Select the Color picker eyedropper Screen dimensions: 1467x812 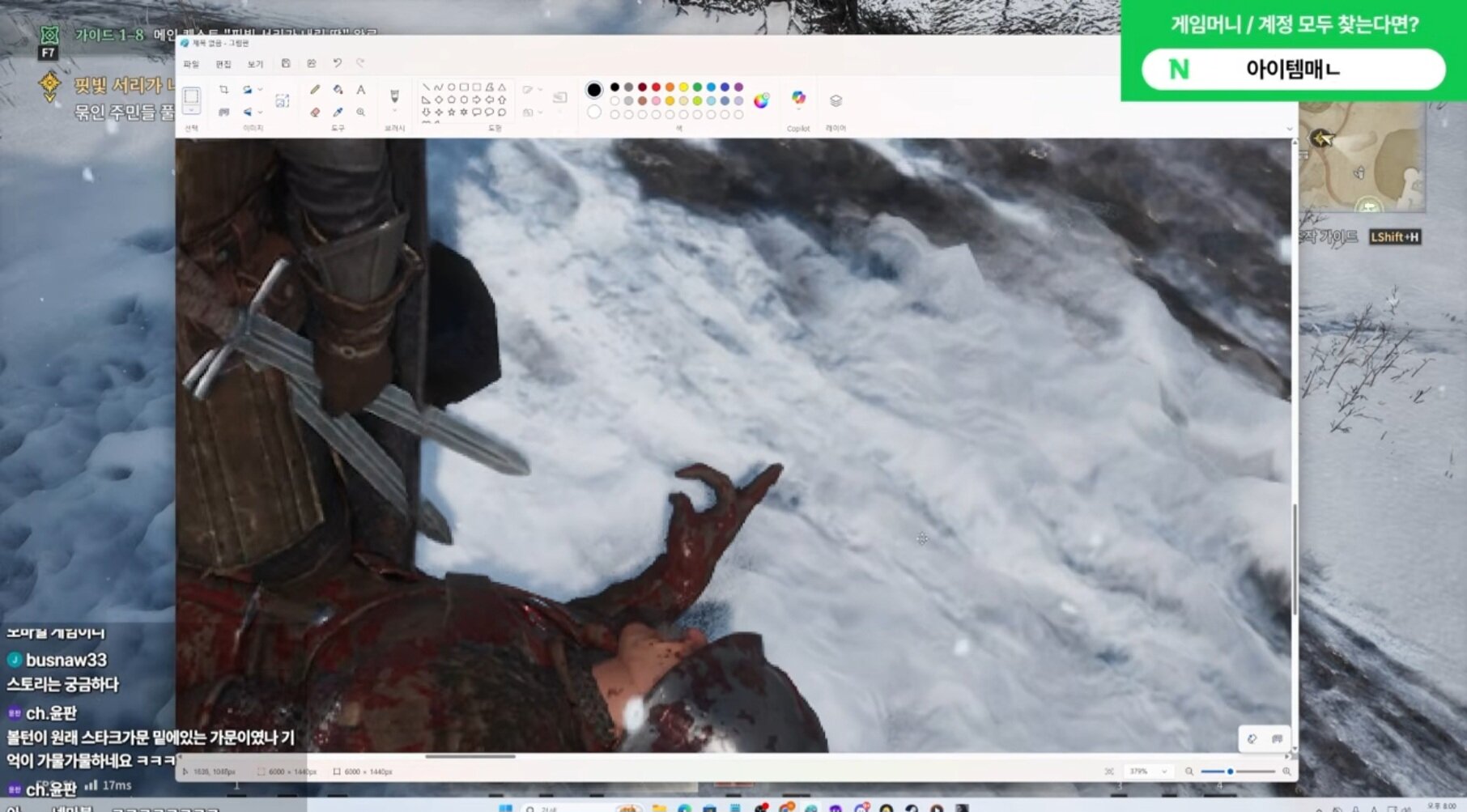tap(338, 112)
